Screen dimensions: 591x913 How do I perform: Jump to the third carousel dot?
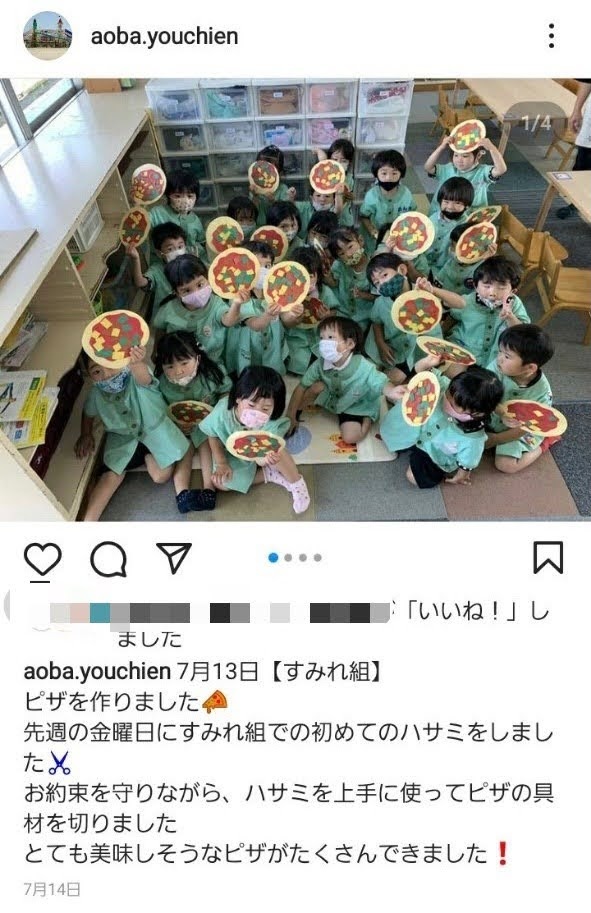[303, 558]
